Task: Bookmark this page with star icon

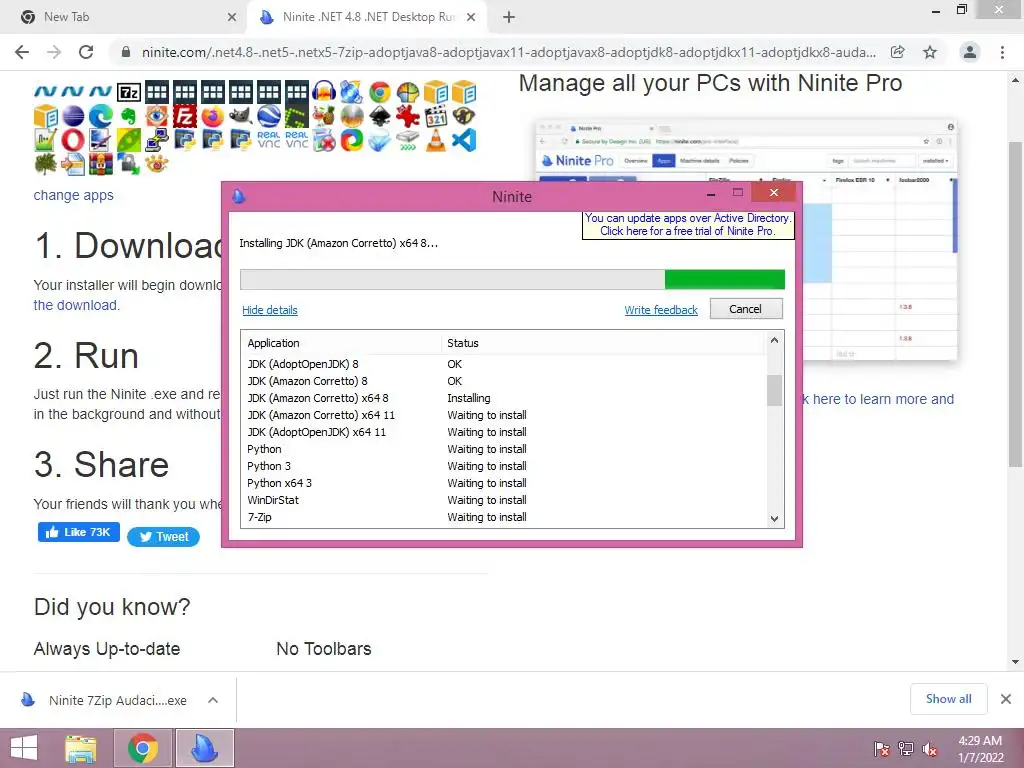Action: pyautogui.click(x=930, y=52)
